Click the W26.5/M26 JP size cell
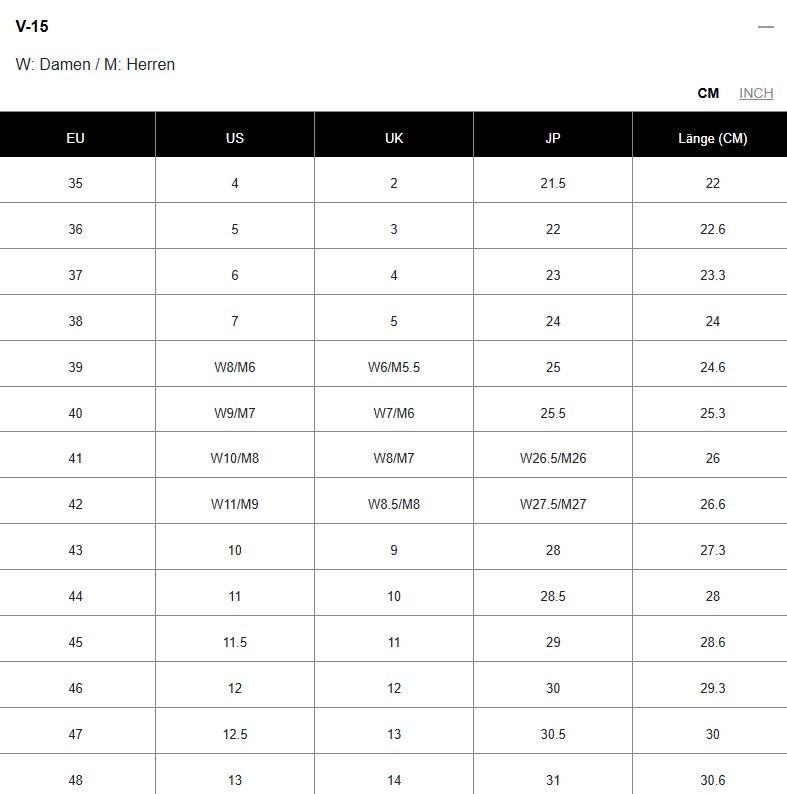The height and width of the screenshot is (794, 787). click(553, 458)
